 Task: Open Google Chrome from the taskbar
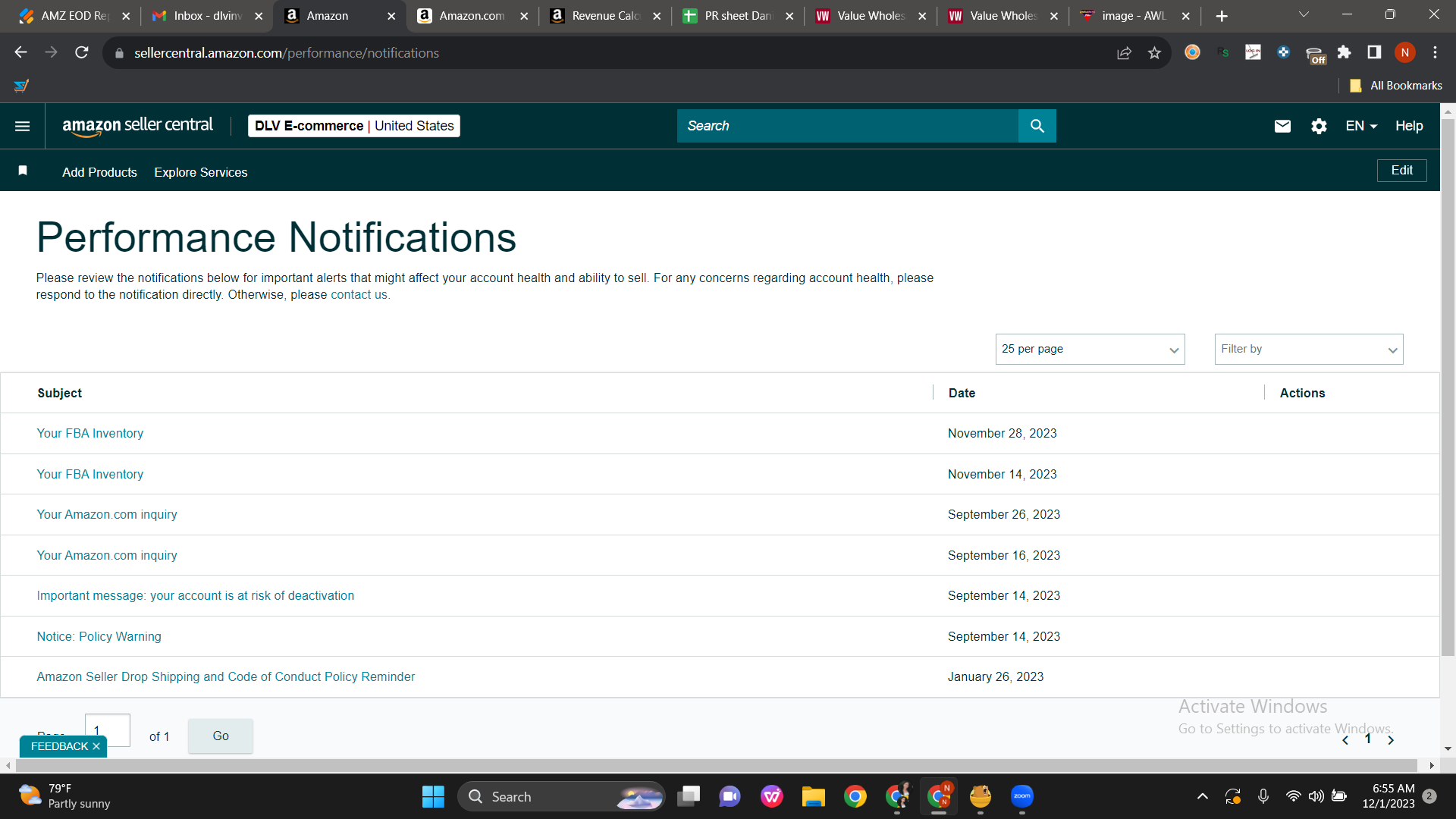coord(855,796)
